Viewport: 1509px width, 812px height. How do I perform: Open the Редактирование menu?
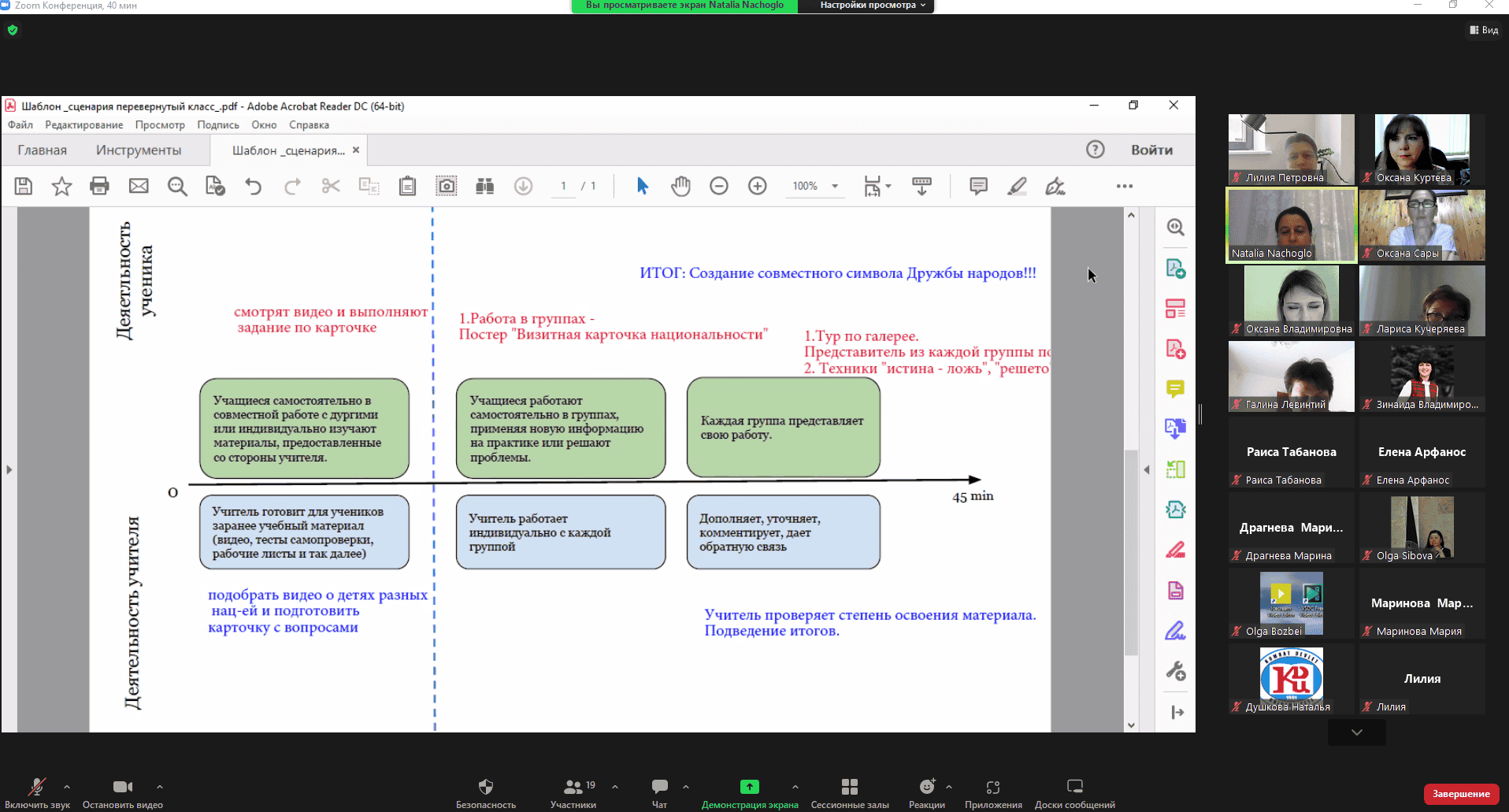point(83,125)
